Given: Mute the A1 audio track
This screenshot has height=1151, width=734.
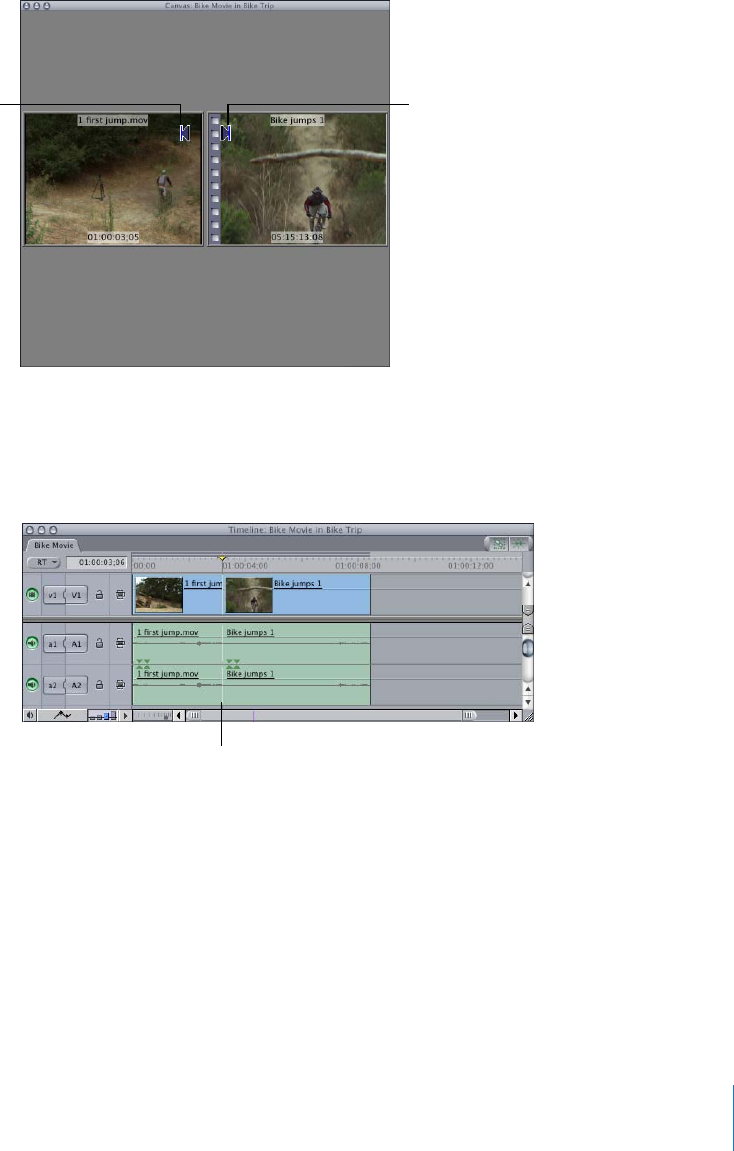Looking at the screenshot, I should 32,644.
